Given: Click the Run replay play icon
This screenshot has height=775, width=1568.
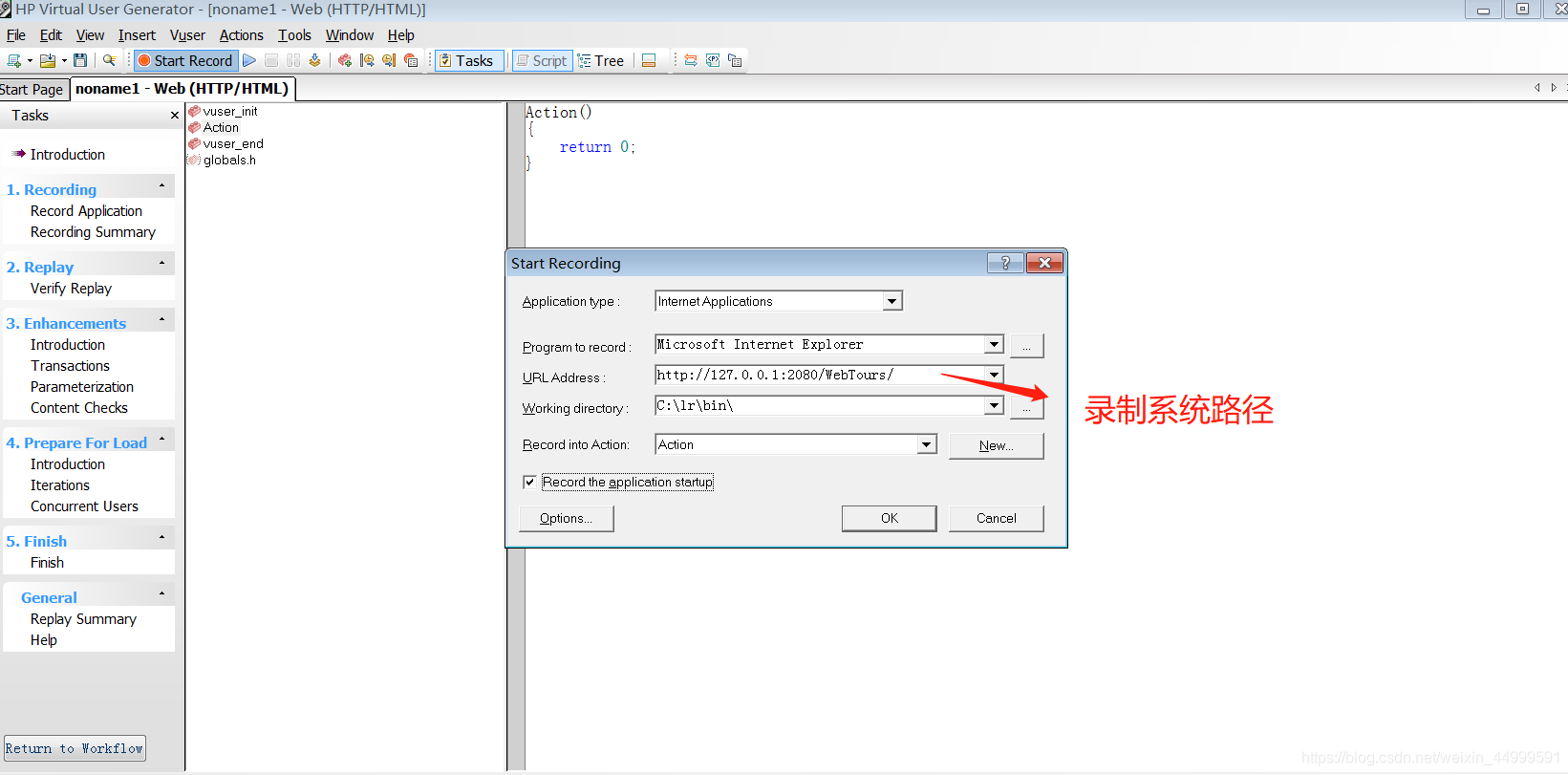Looking at the screenshot, I should [x=249, y=60].
